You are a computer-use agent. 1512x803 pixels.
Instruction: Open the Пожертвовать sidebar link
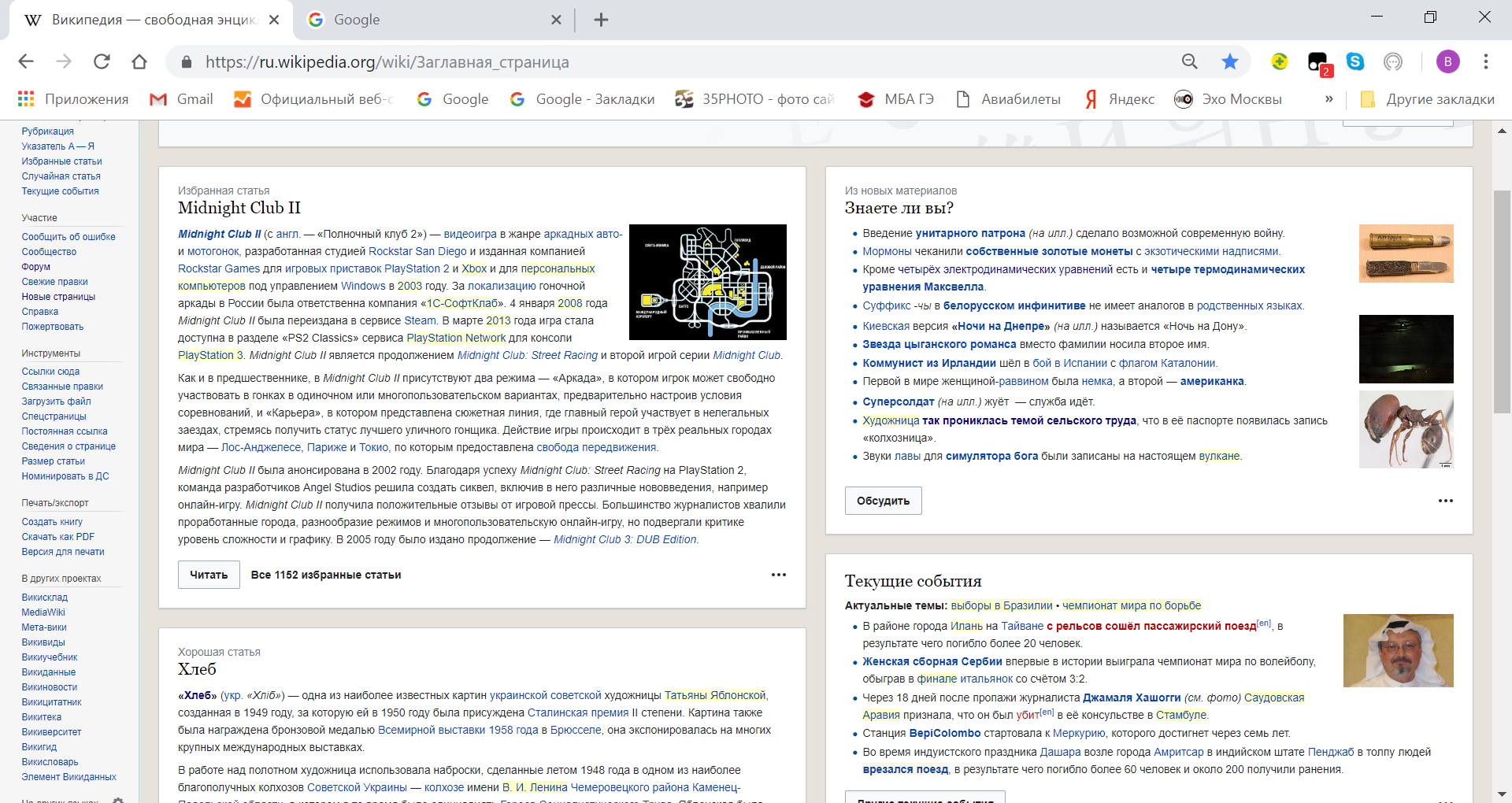pos(53,327)
